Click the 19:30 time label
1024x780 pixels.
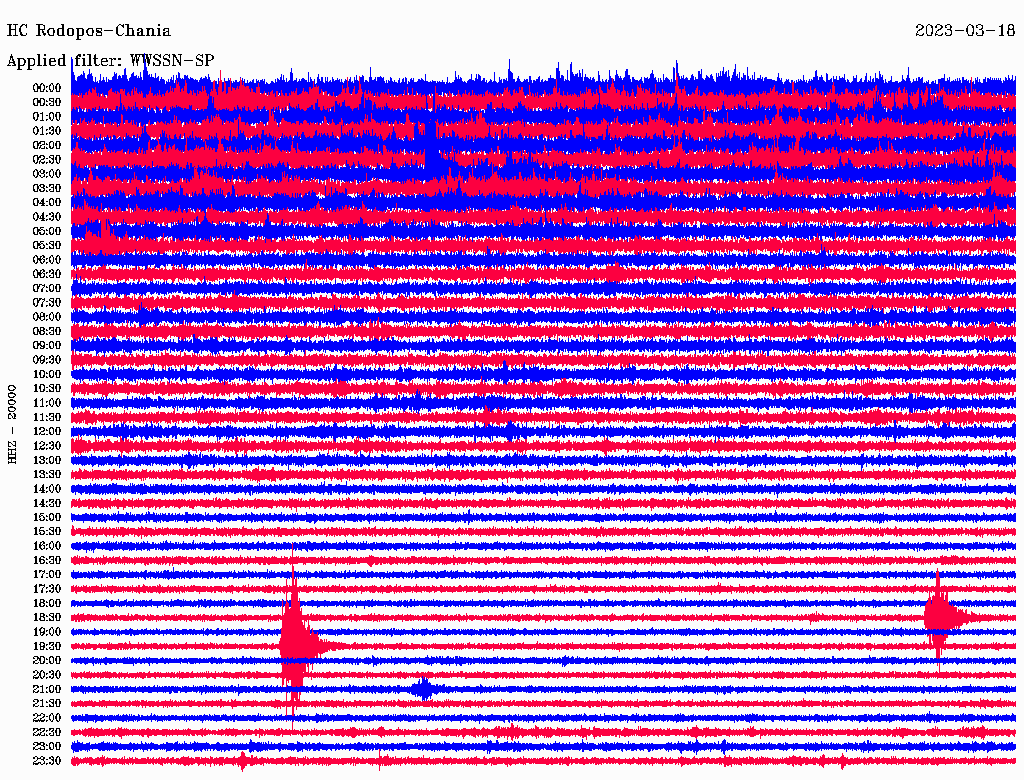tap(47, 647)
